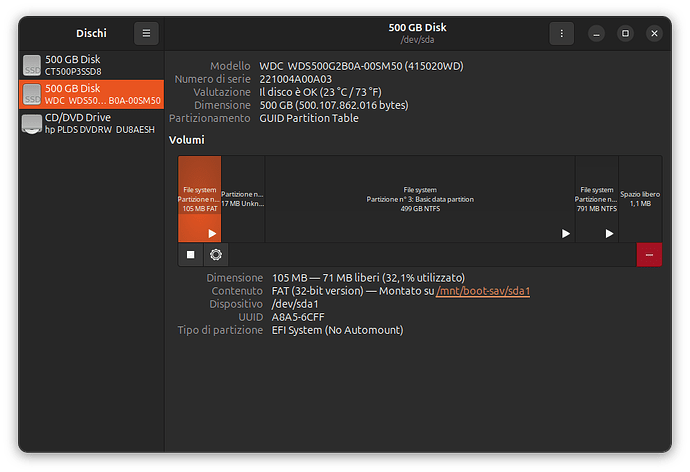This screenshot has height=472, width=690.
Task: Open the Dischi hamburger application menu
Action: [x=146, y=33]
